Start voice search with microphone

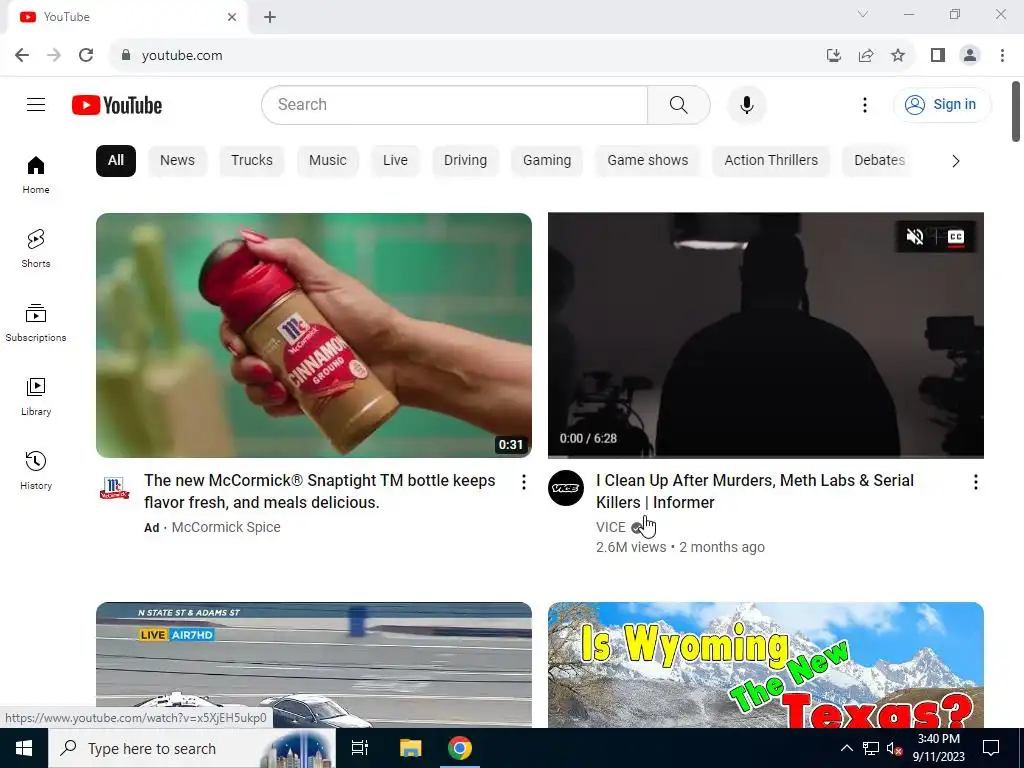[746, 104]
